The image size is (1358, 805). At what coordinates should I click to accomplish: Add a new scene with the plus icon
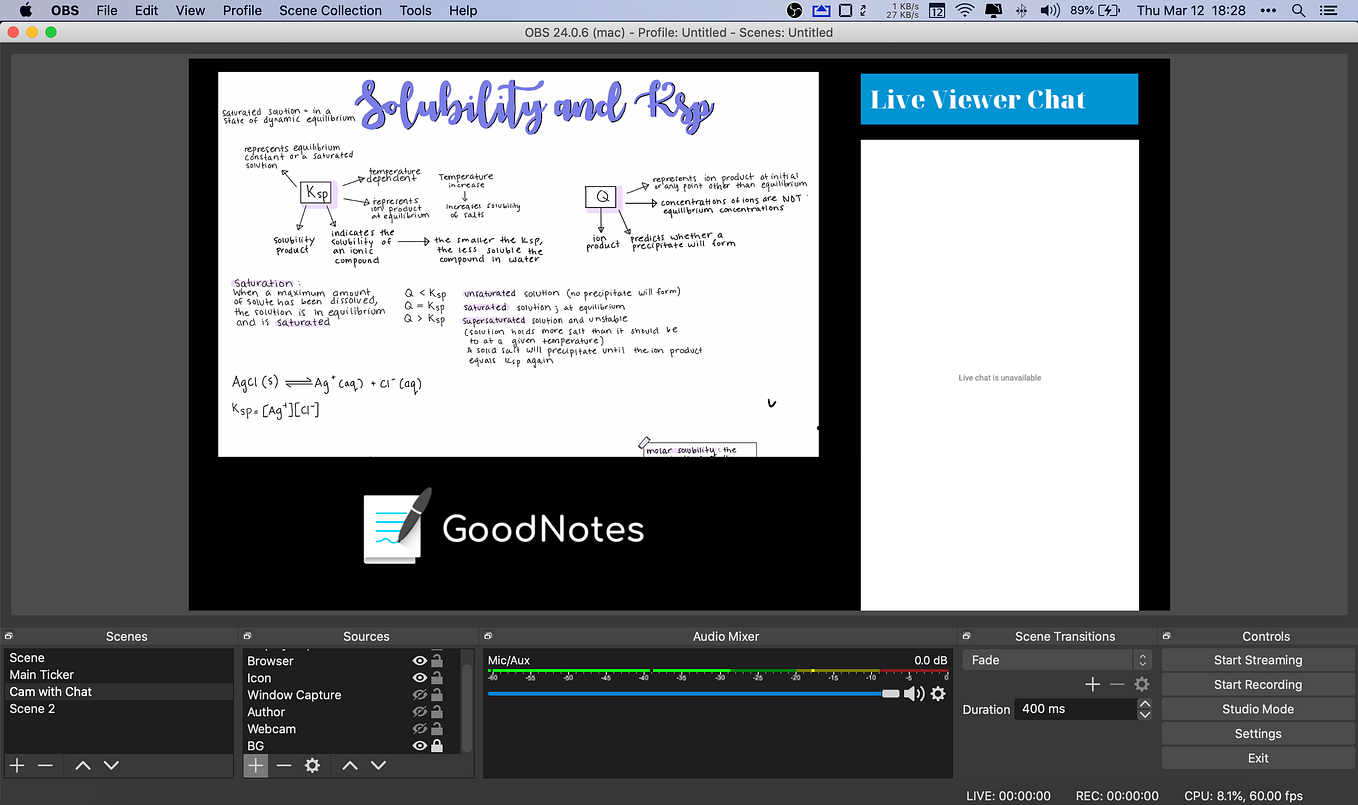17,765
